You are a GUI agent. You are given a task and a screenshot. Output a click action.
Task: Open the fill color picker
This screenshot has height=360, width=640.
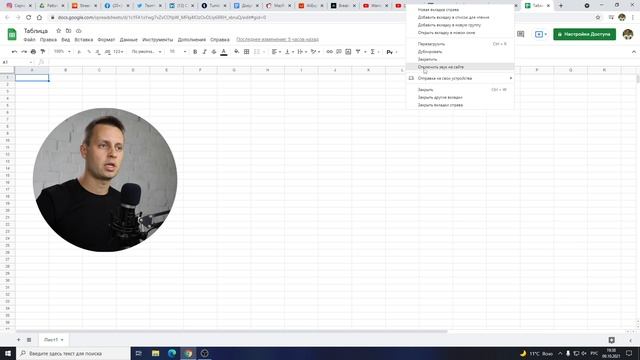237,52
